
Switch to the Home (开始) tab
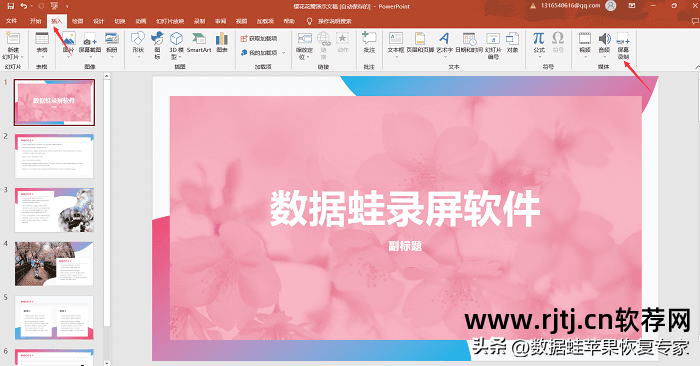35,21
